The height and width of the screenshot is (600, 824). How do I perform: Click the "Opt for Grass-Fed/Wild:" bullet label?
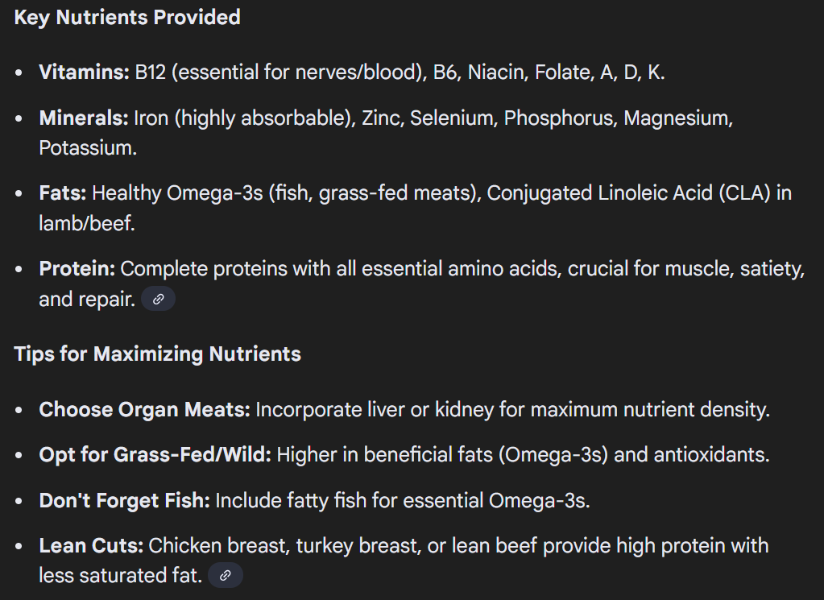155,455
